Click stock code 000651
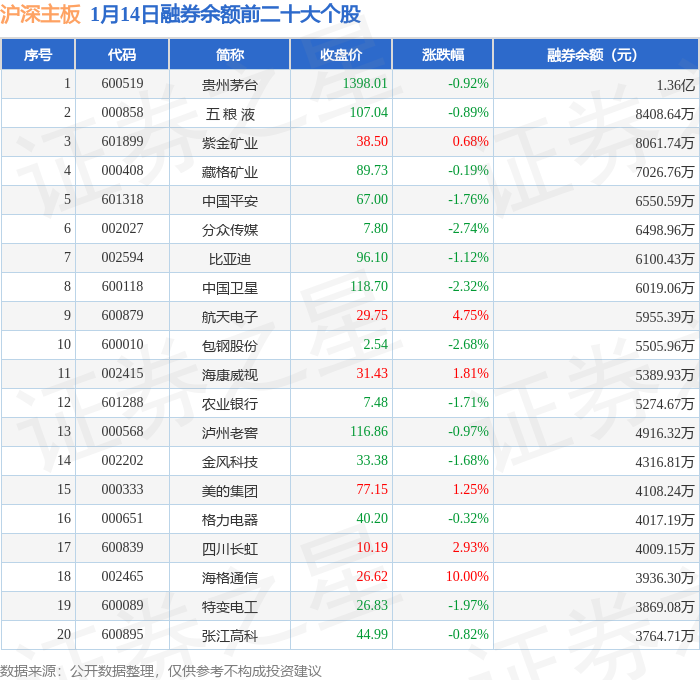700x680 pixels. (122, 519)
